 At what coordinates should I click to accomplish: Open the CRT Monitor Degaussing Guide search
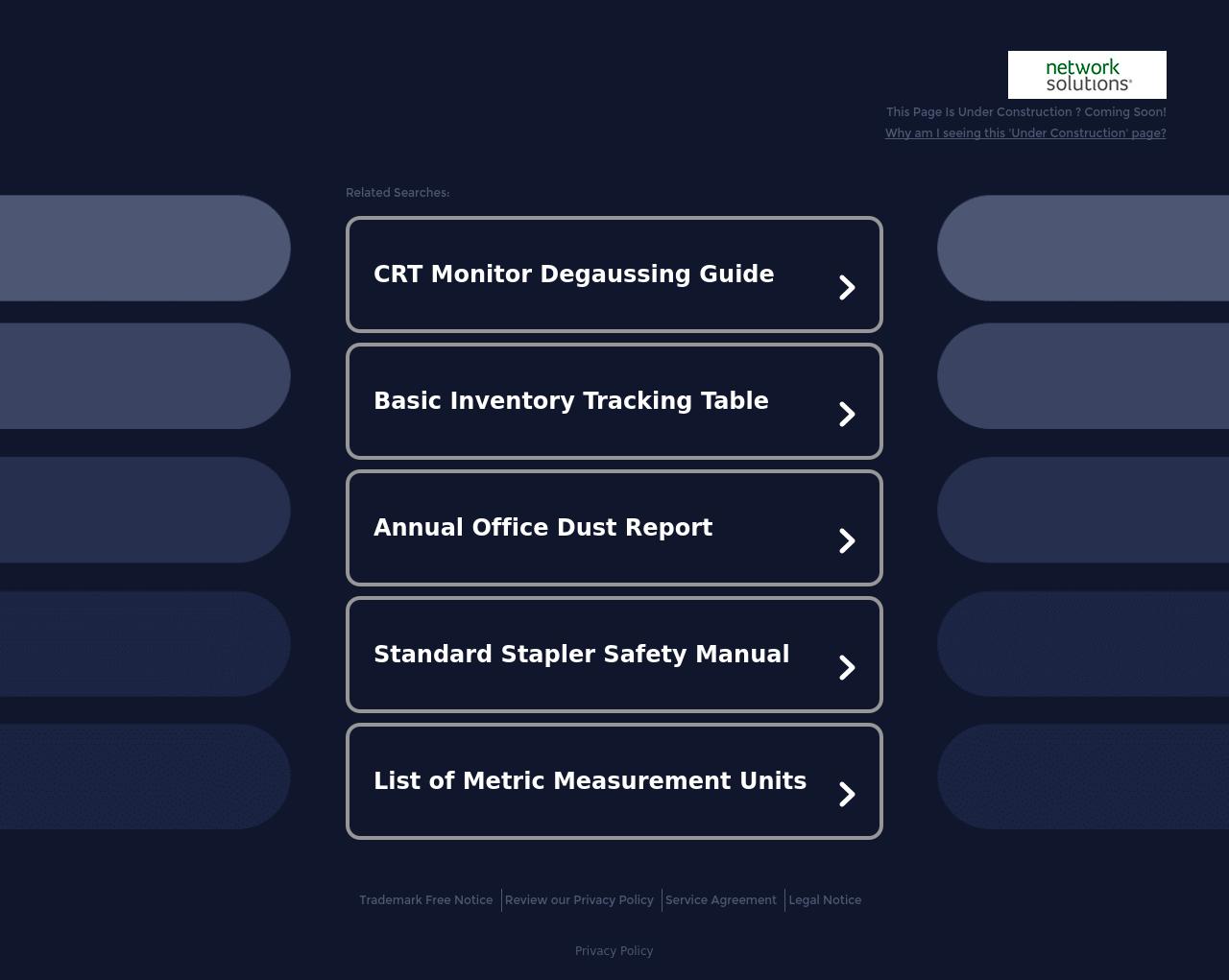pyautogui.click(x=573, y=275)
